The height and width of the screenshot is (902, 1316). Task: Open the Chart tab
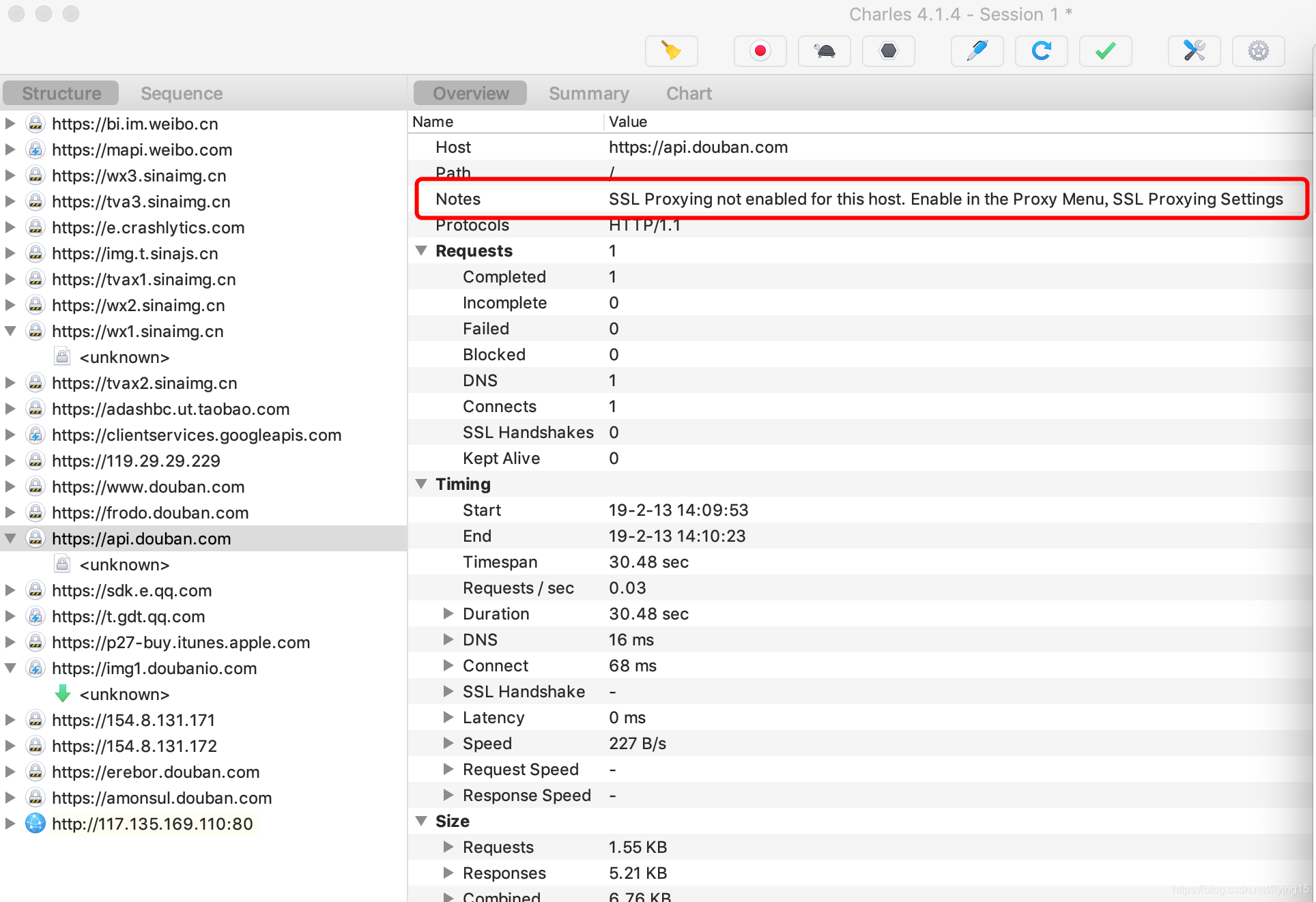point(689,93)
